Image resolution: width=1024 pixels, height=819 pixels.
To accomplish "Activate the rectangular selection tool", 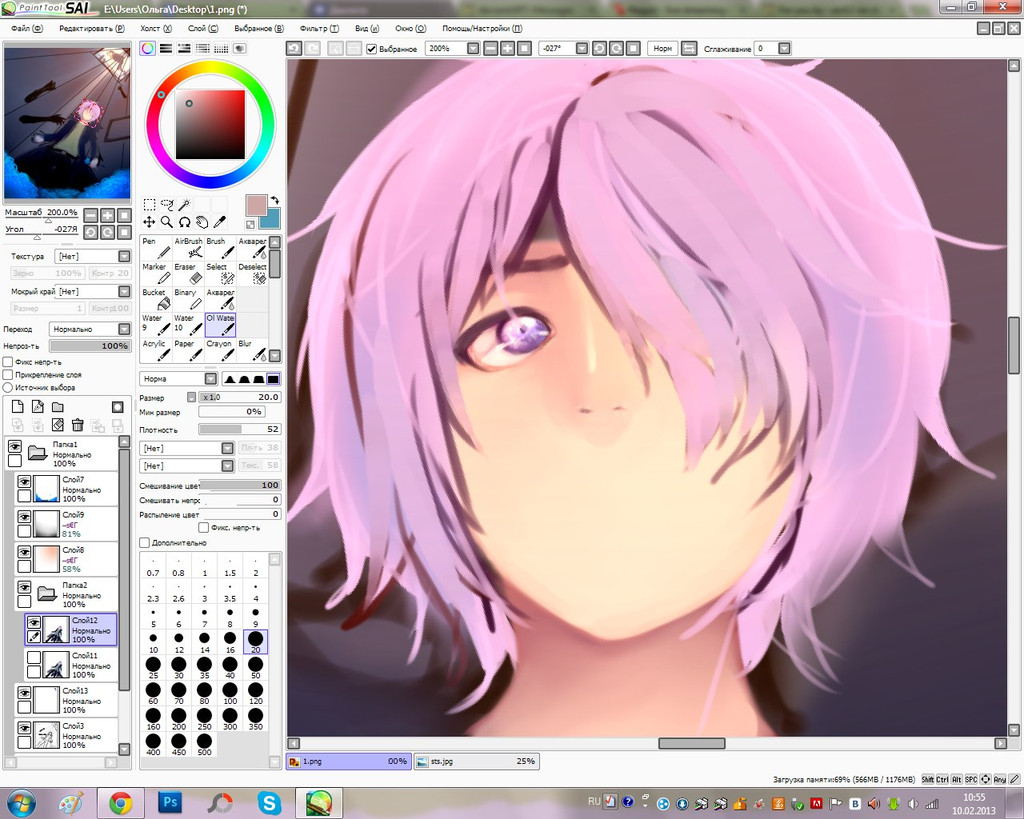I will point(150,204).
